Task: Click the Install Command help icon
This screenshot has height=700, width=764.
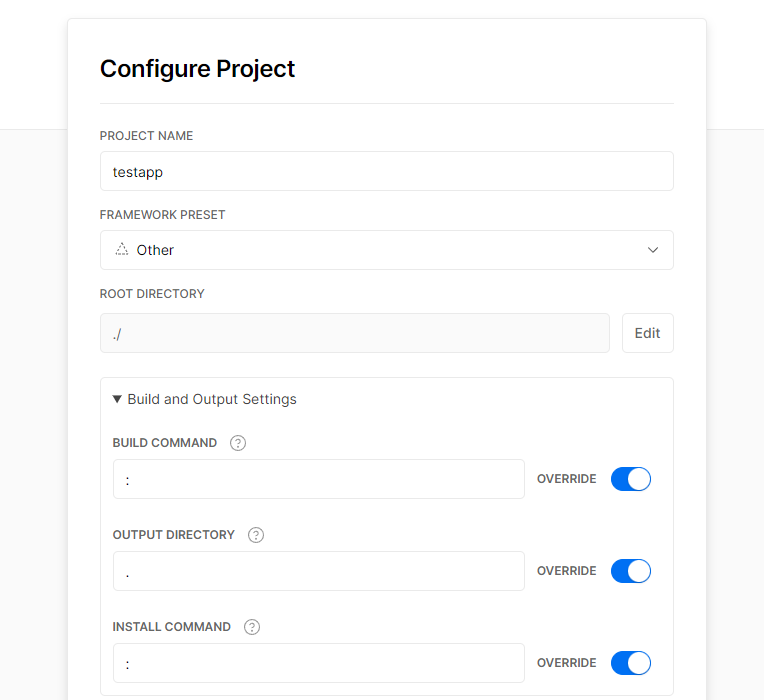Action: 252,627
